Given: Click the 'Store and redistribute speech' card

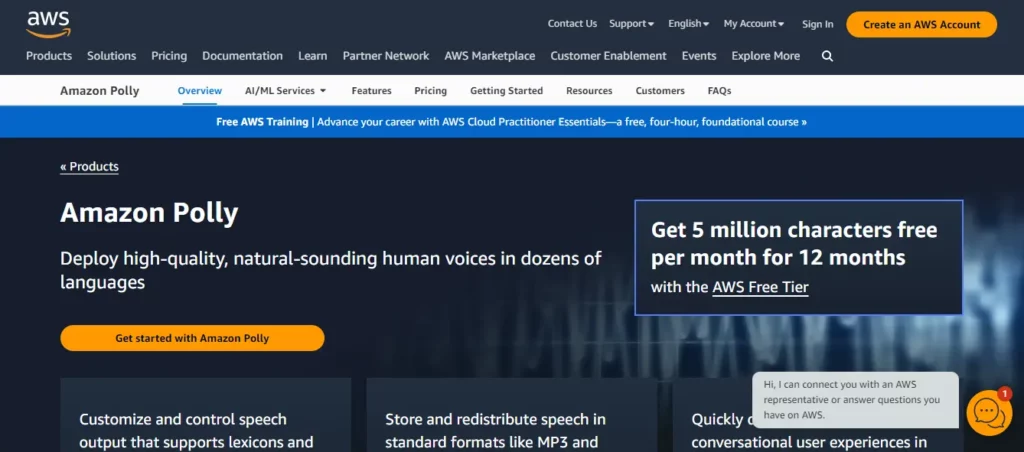Looking at the screenshot, I should coord(511,415).
